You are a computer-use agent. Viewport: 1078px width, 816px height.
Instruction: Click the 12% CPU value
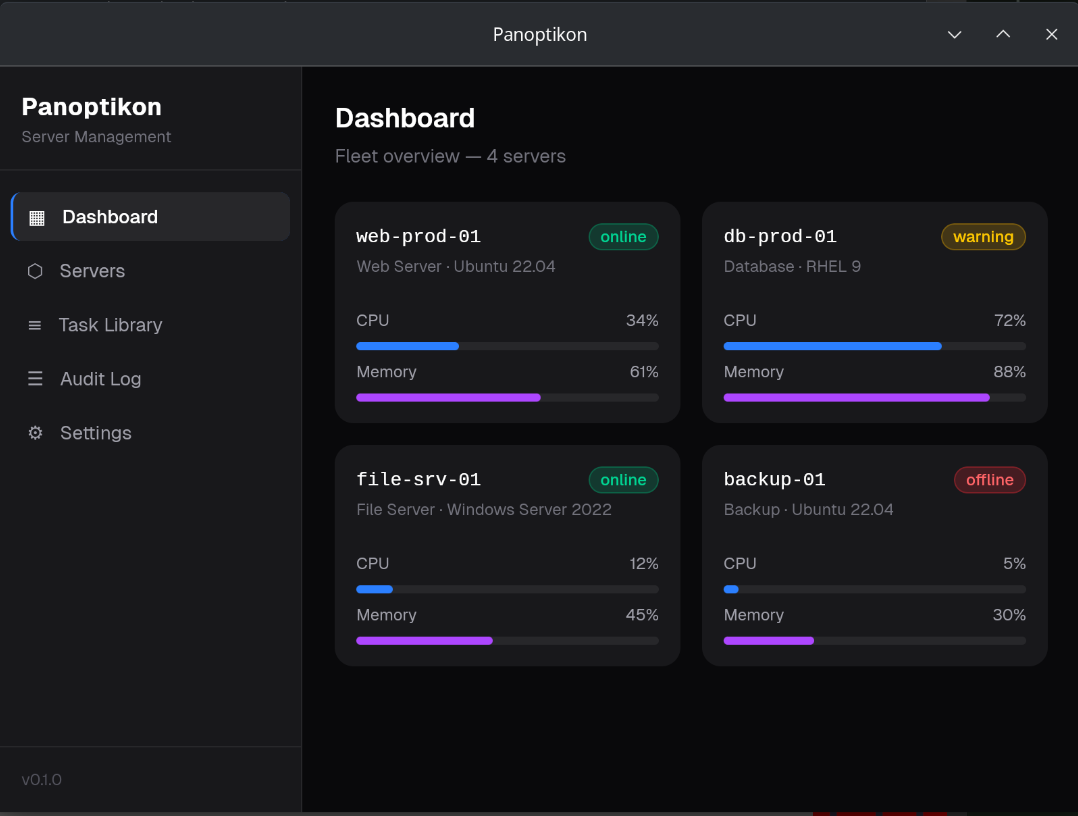644,564
